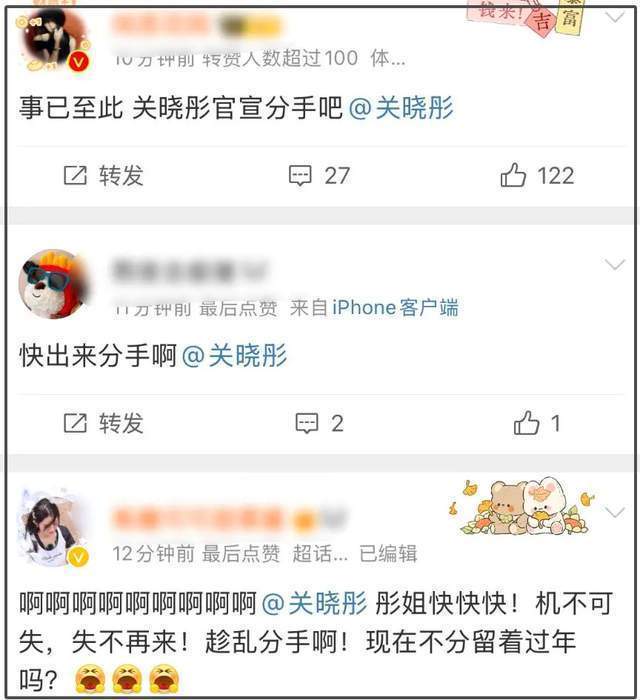640x700 pixels.
Task: View sunglasses dog avatar profile
Action: (x=54, y=284)
